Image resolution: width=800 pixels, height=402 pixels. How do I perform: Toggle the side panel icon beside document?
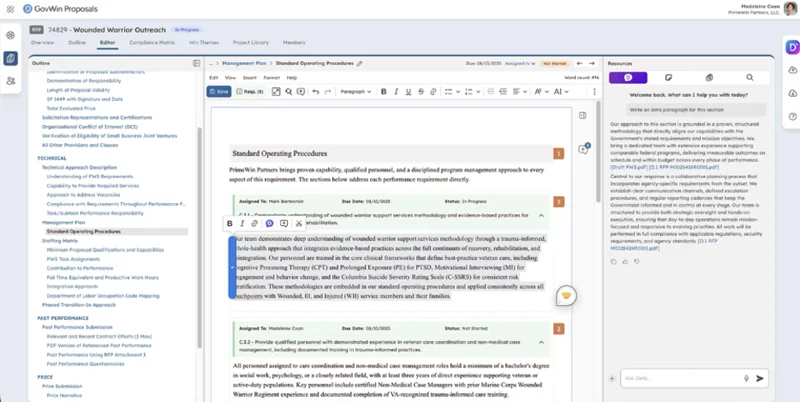coord(583,116)
